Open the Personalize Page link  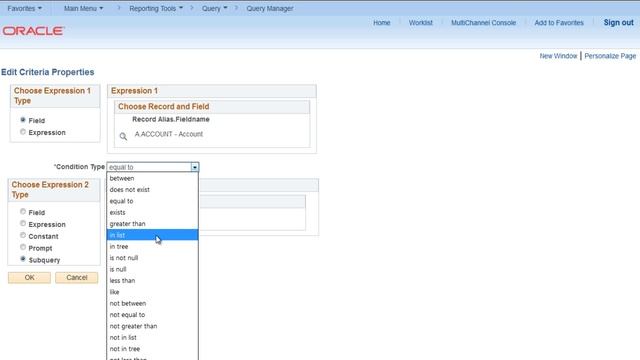coord(610,56)
